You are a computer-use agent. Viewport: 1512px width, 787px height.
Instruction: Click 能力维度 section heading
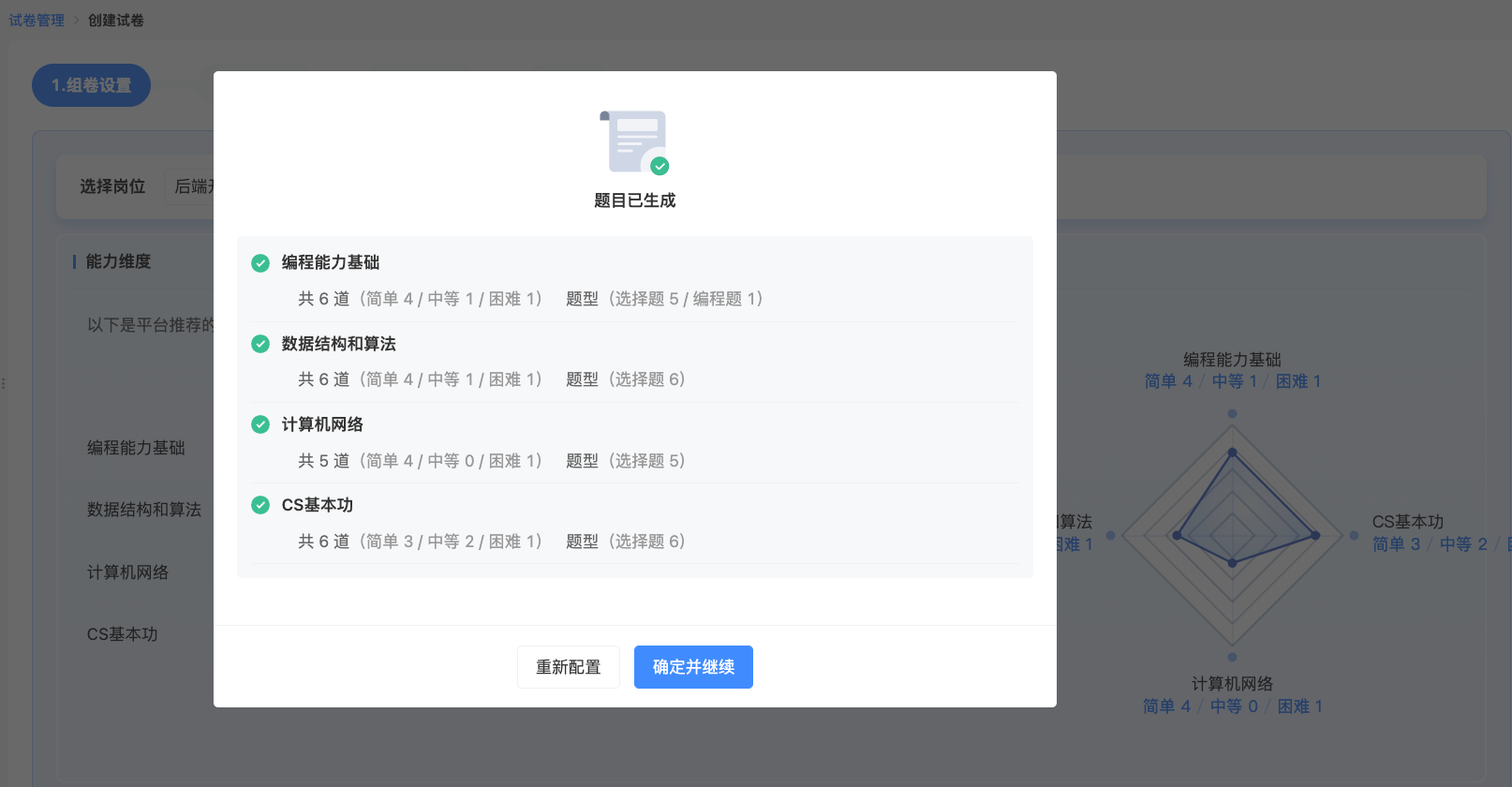point(118,261)
